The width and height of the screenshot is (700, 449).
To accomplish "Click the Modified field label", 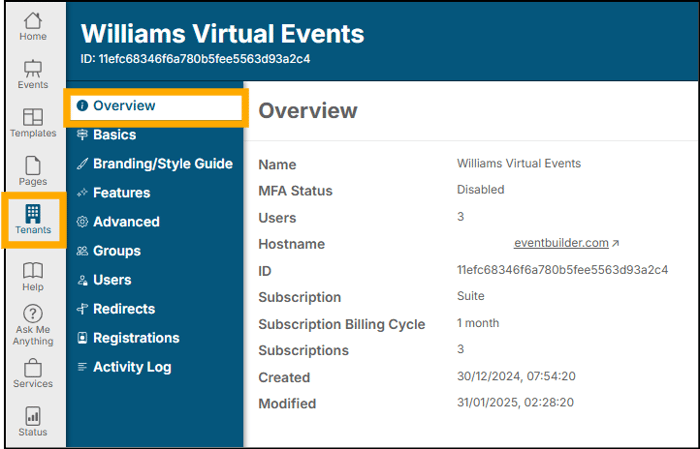I will [288, 404].
